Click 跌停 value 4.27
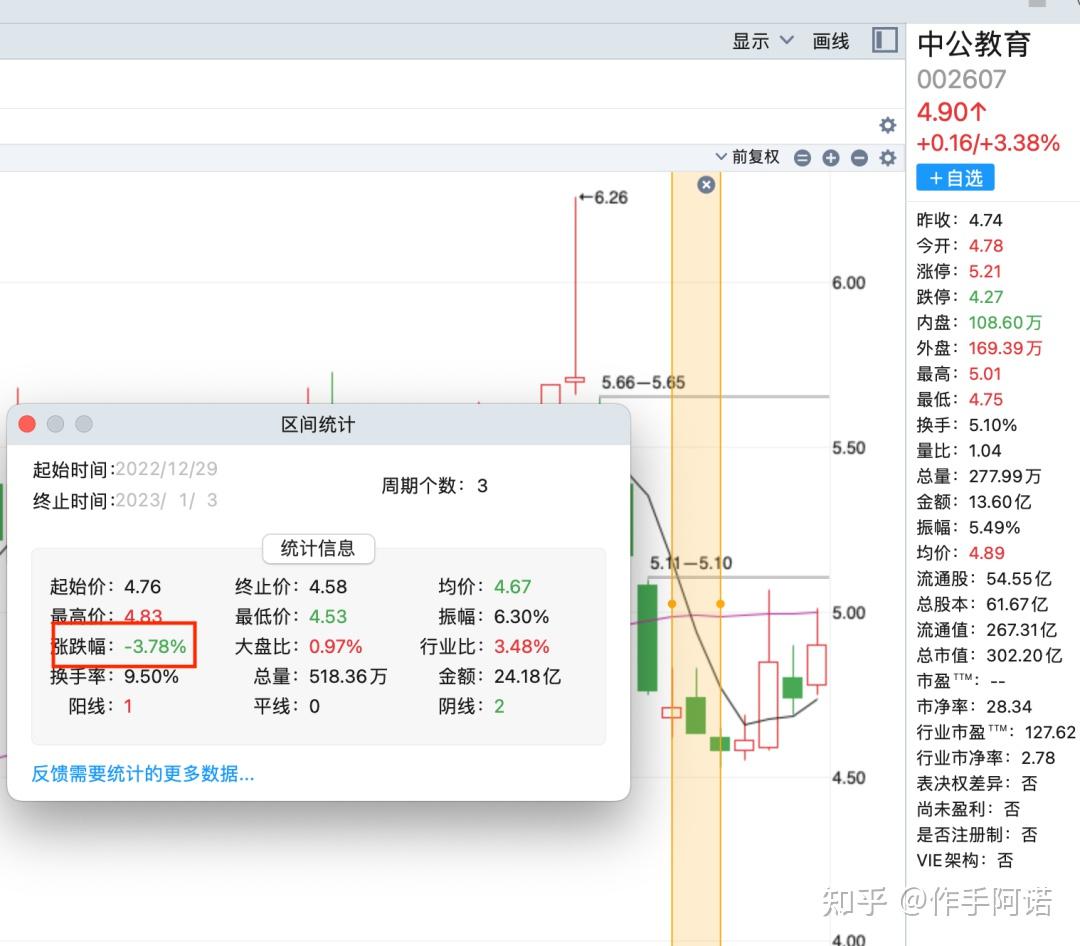 pyautogui.click(x=986, y=297)
